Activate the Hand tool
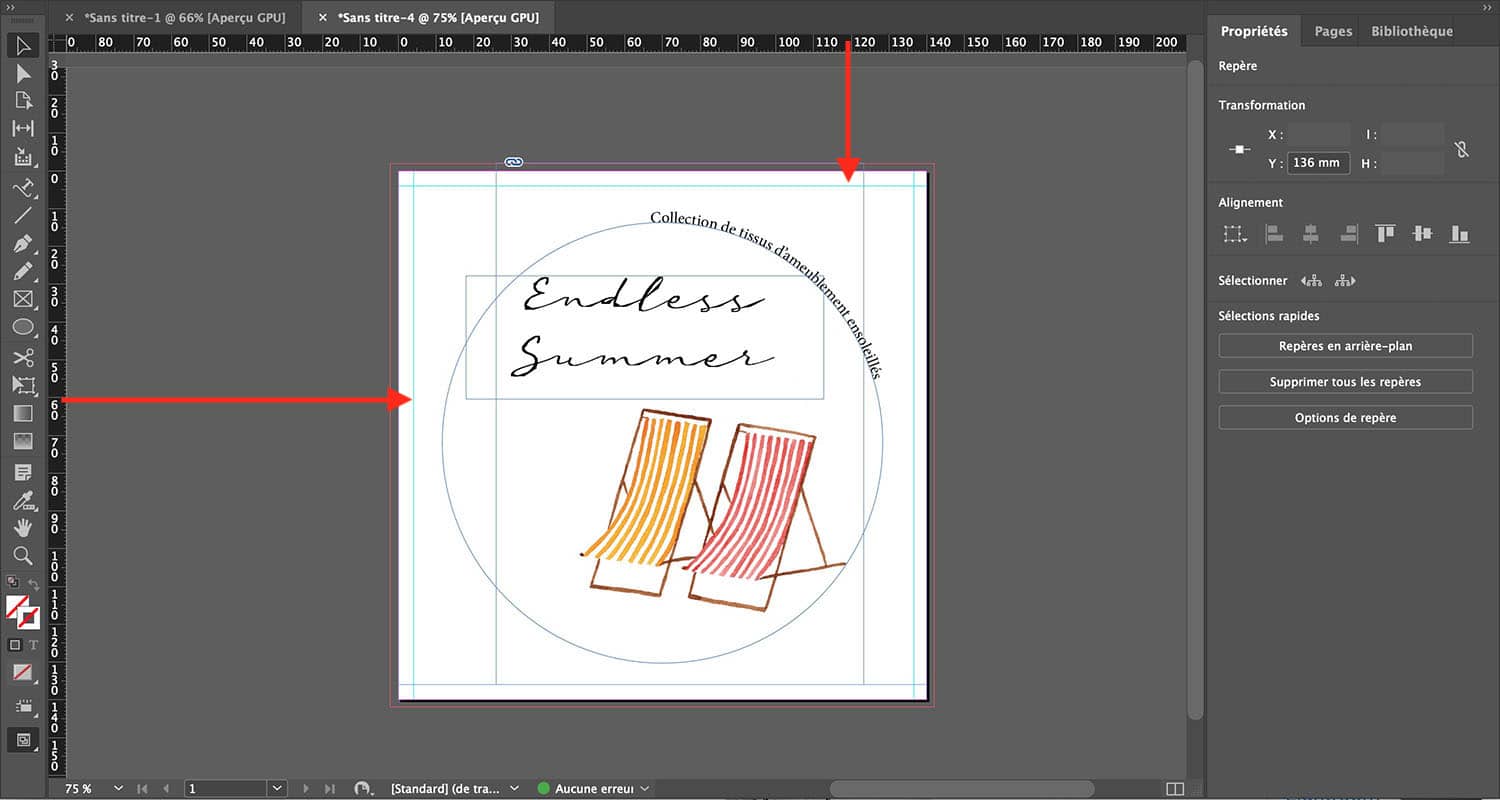The height and width of the screenshot is (800, 1500). tap(24, 528)
